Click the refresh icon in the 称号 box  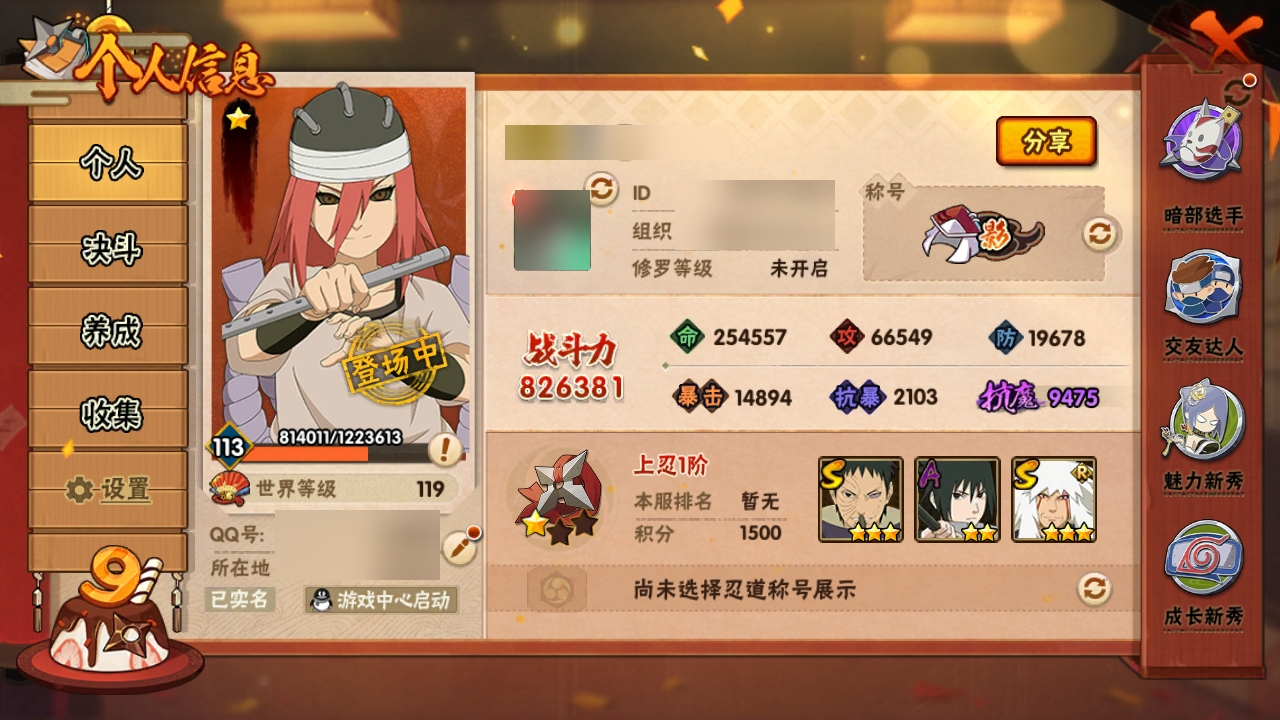(x=1098, y=234)
